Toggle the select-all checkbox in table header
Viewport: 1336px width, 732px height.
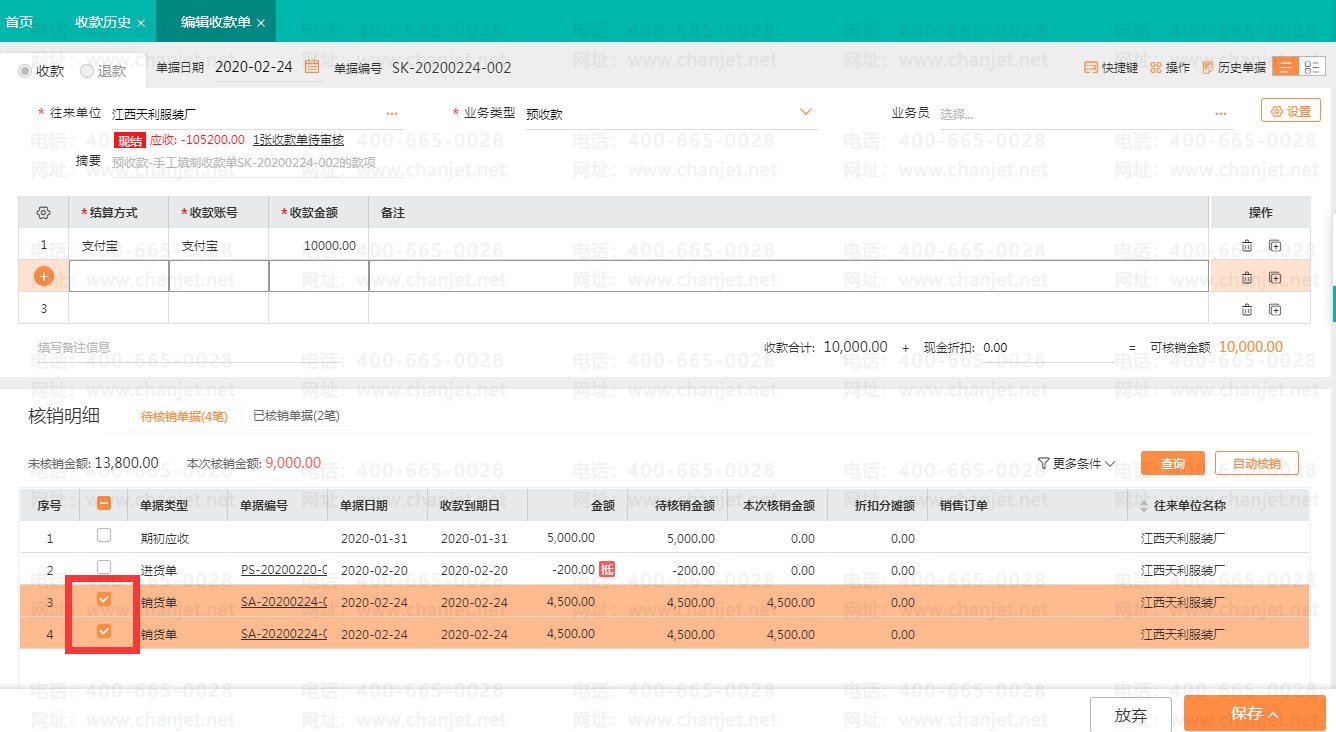104,505
